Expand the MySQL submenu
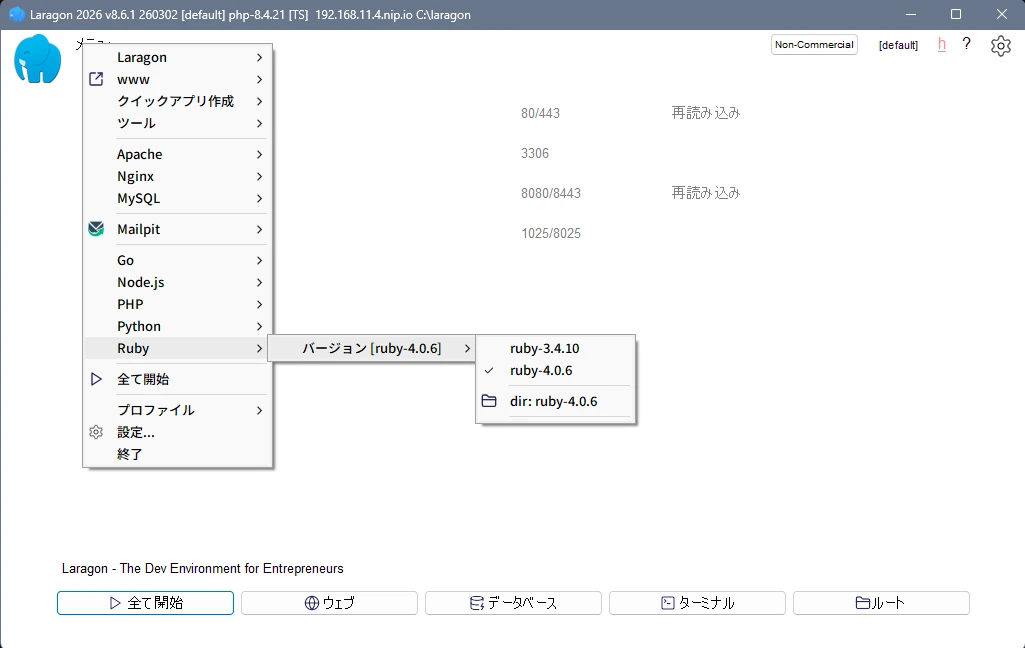Image resolution: width=1025 pixels, height=648 pixels. tap(177, 198)
